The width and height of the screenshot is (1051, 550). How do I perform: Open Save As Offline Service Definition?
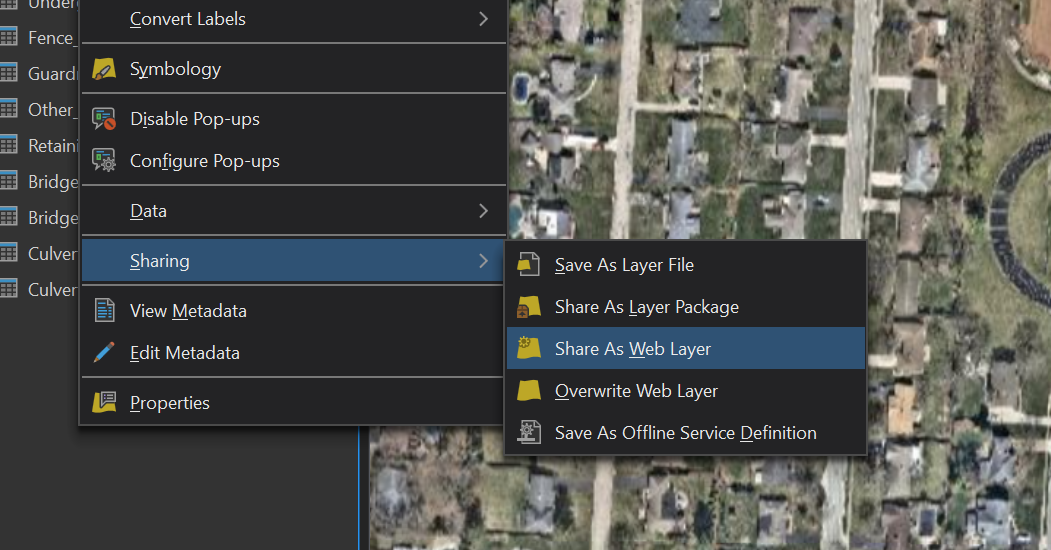[685, 433]
